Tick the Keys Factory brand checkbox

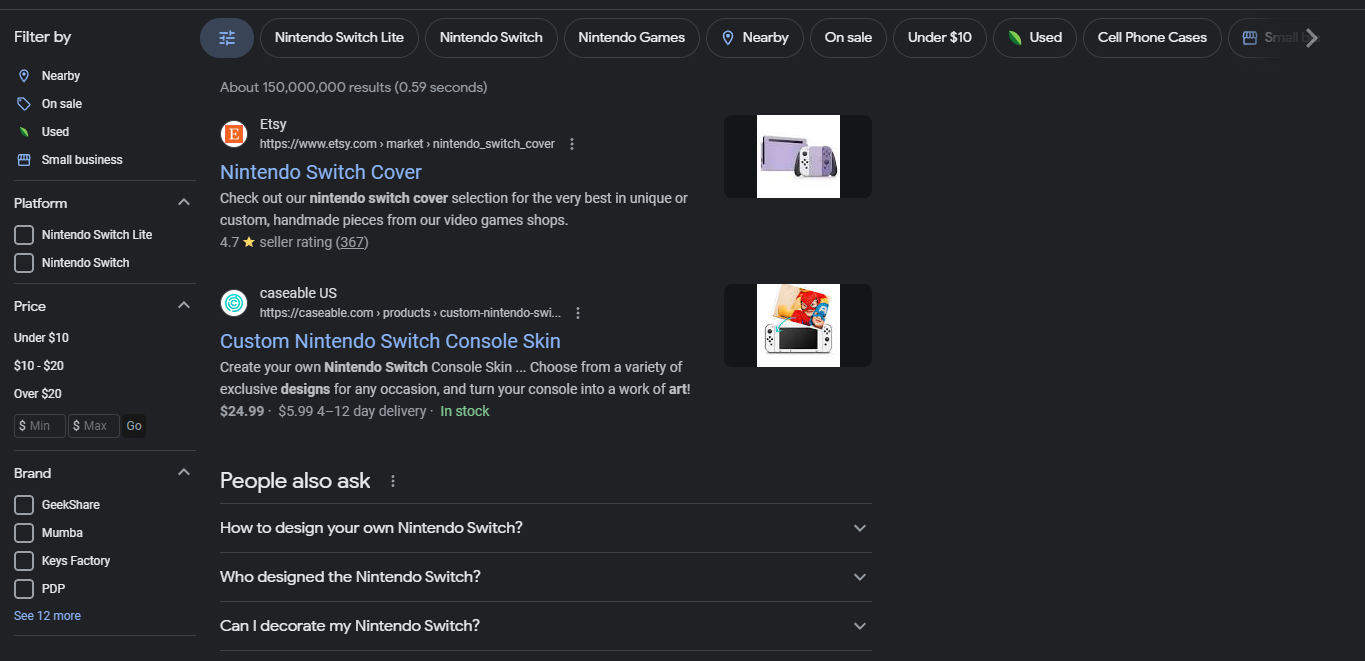[24, 561]
